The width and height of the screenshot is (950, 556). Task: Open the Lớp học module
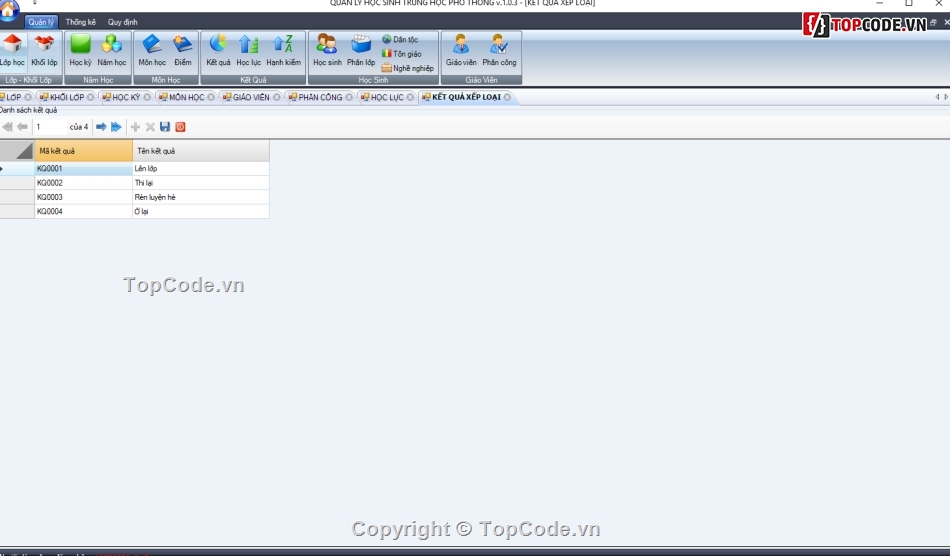point(13,49)
